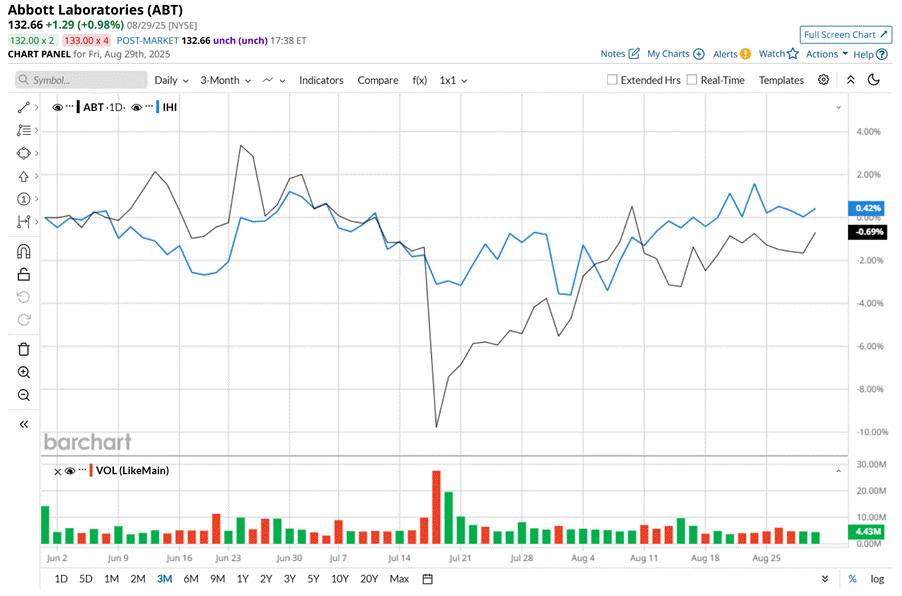Viewport: 902px width, 596px height.
Task: Open the Notes editor
Action: click(x=620, y=54)
